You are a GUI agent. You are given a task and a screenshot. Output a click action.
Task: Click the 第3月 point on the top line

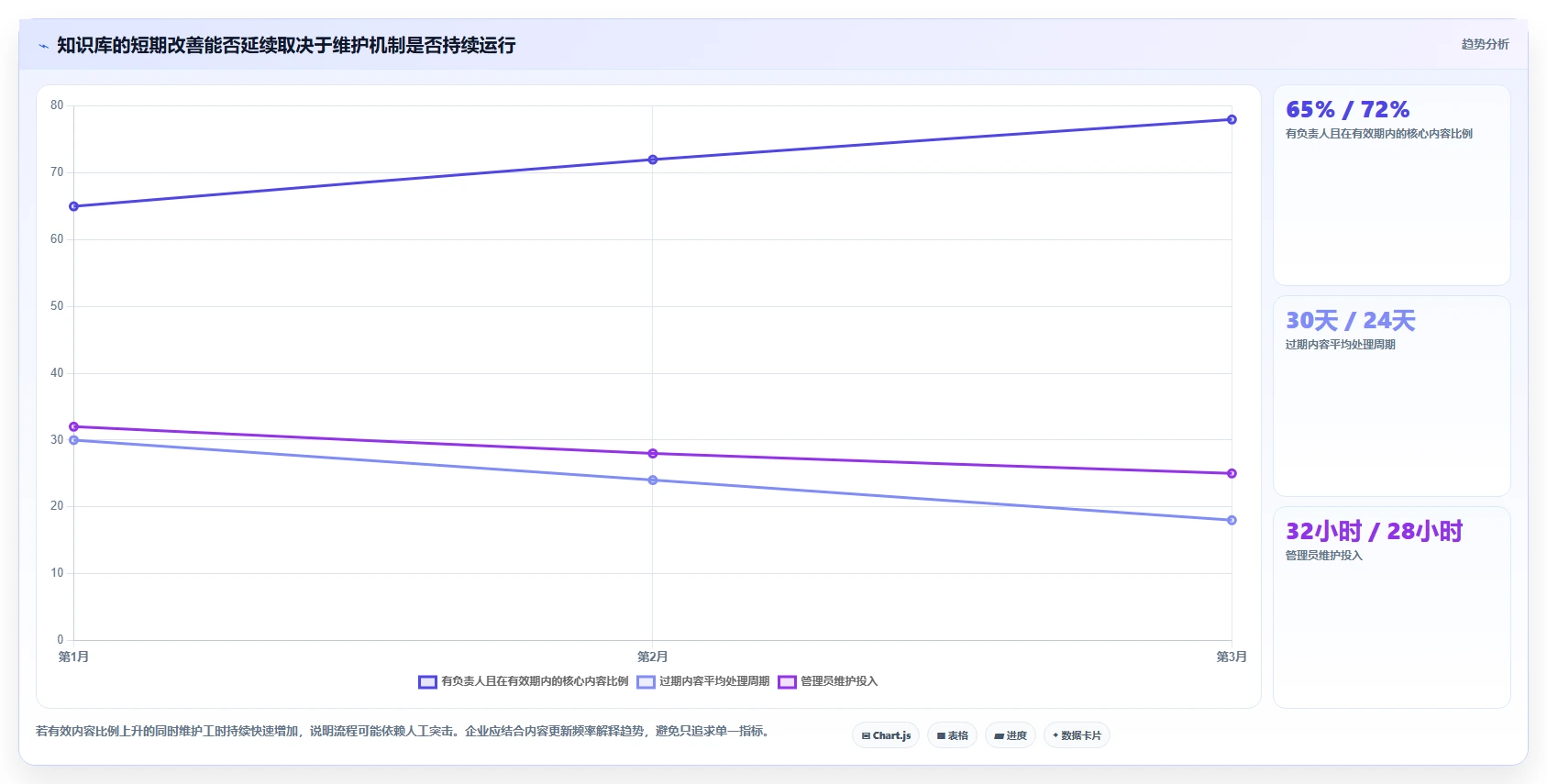tap(1232, 119)
